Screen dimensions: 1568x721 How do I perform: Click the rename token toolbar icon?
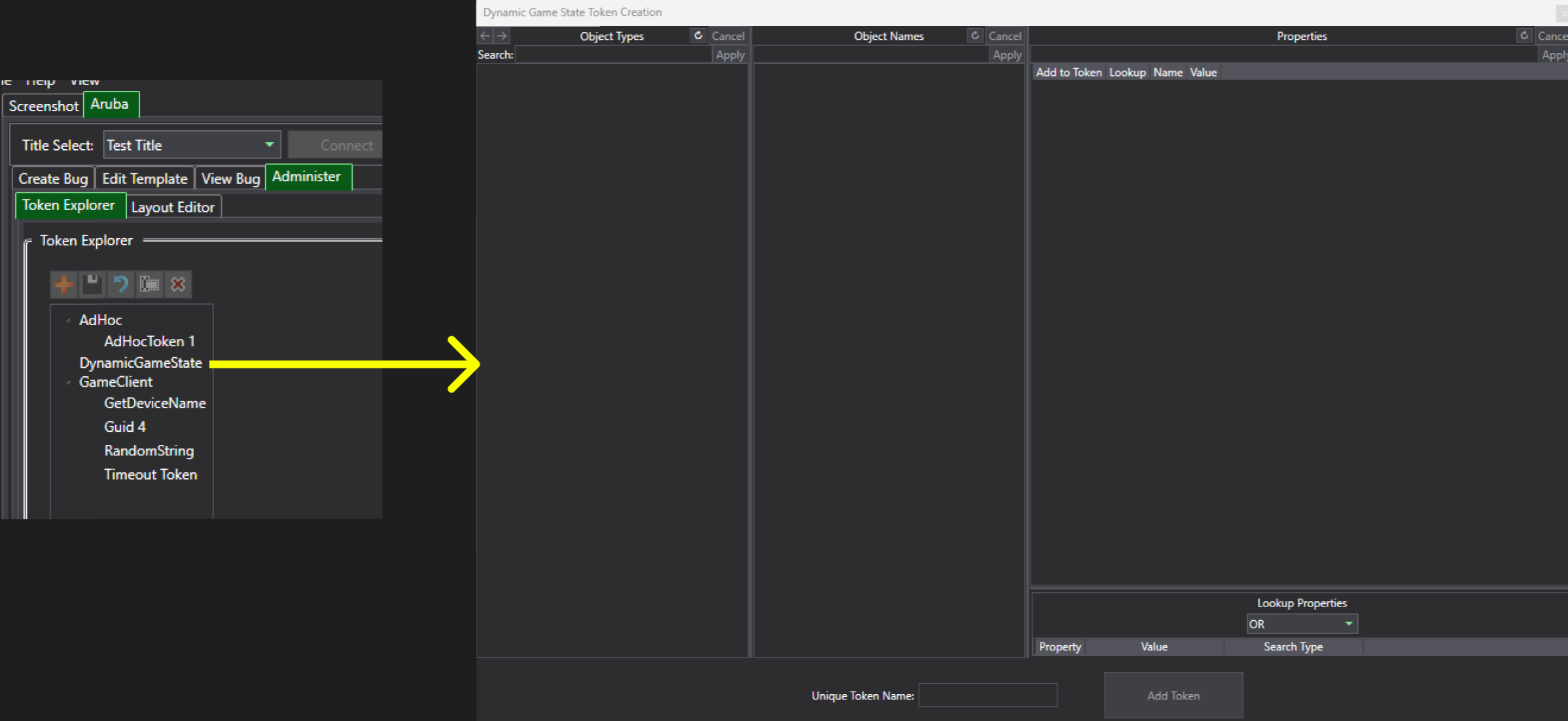coord(149,284)
